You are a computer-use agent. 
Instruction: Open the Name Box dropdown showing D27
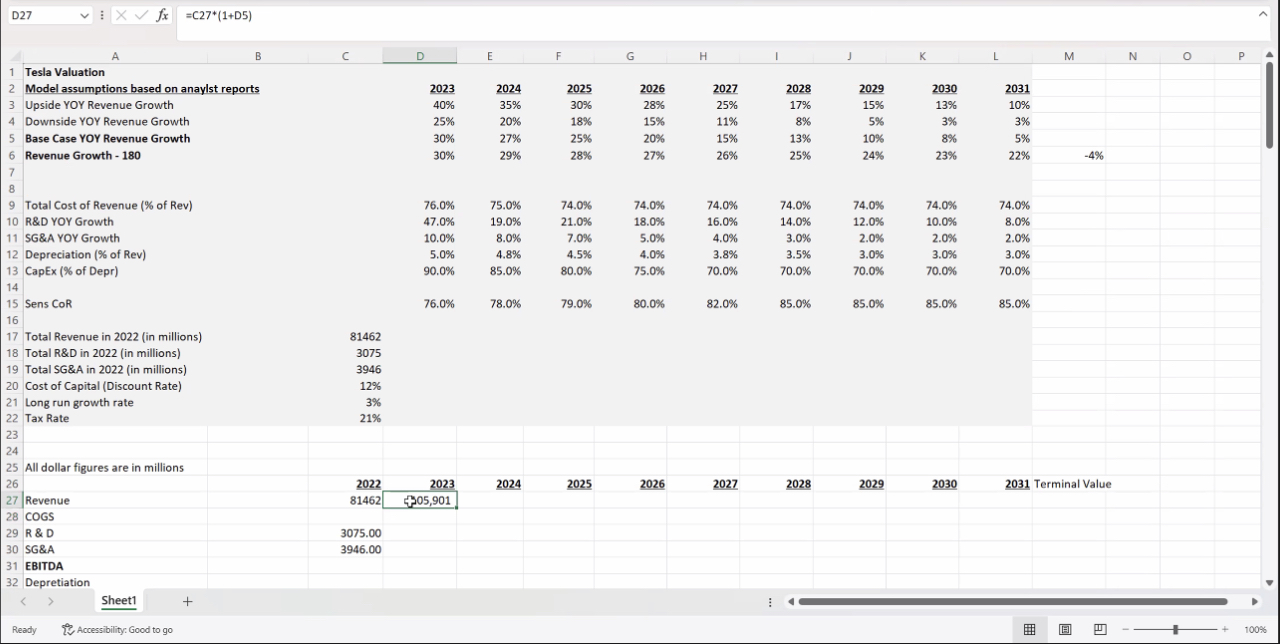pos(84,15)
